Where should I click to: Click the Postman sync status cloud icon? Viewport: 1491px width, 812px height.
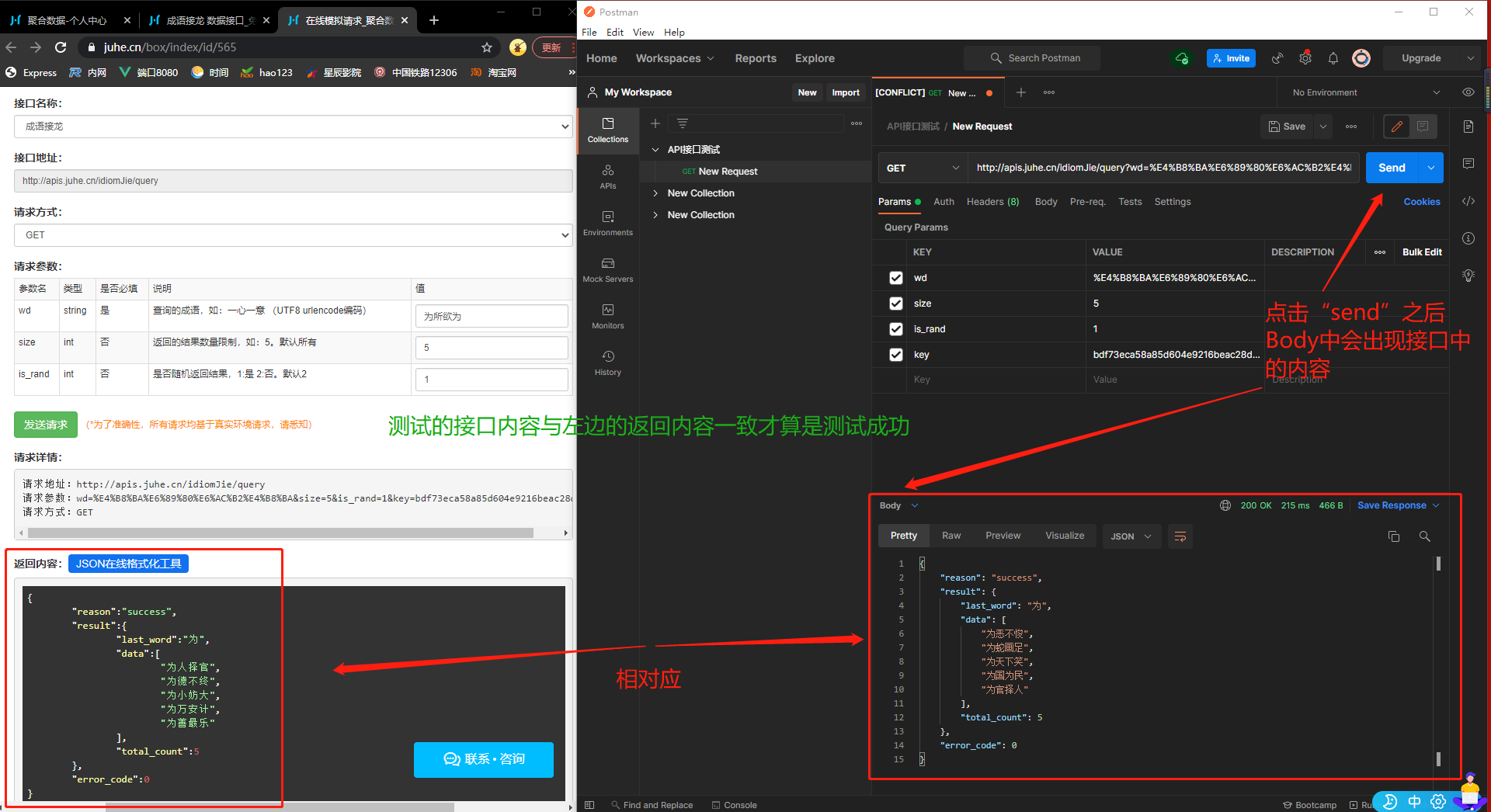coord(1182,58)
